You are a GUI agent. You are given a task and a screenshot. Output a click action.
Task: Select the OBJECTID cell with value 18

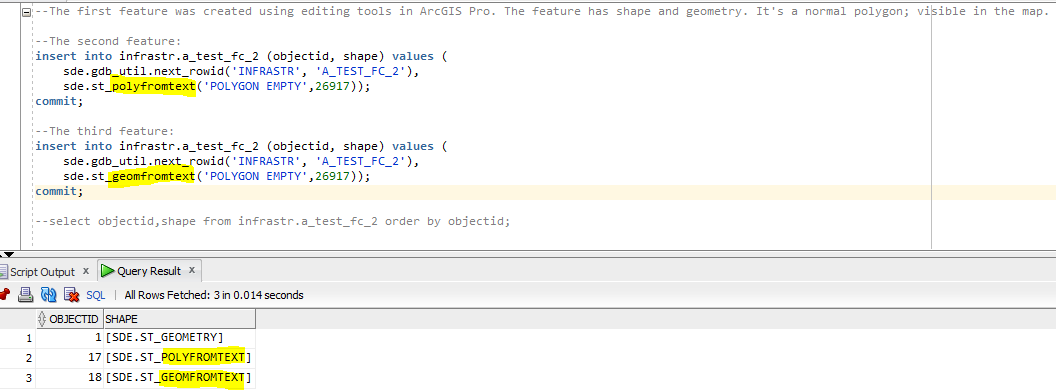click(69, 378)
